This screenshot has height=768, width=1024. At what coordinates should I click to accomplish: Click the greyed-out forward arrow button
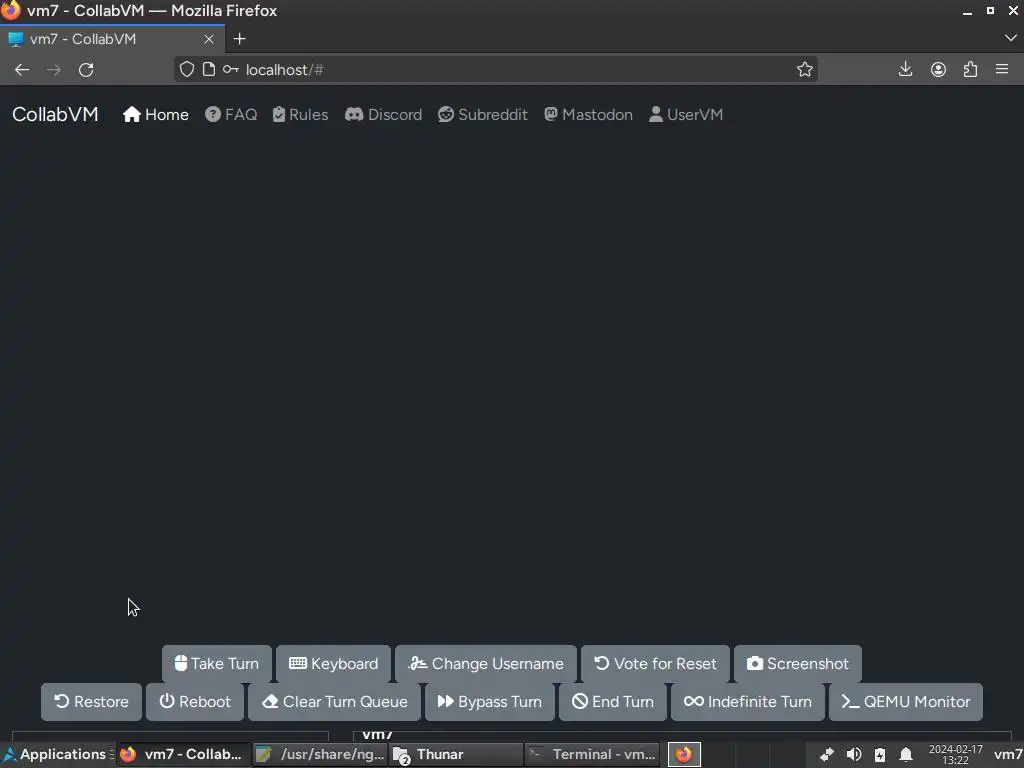click(54, 70)
